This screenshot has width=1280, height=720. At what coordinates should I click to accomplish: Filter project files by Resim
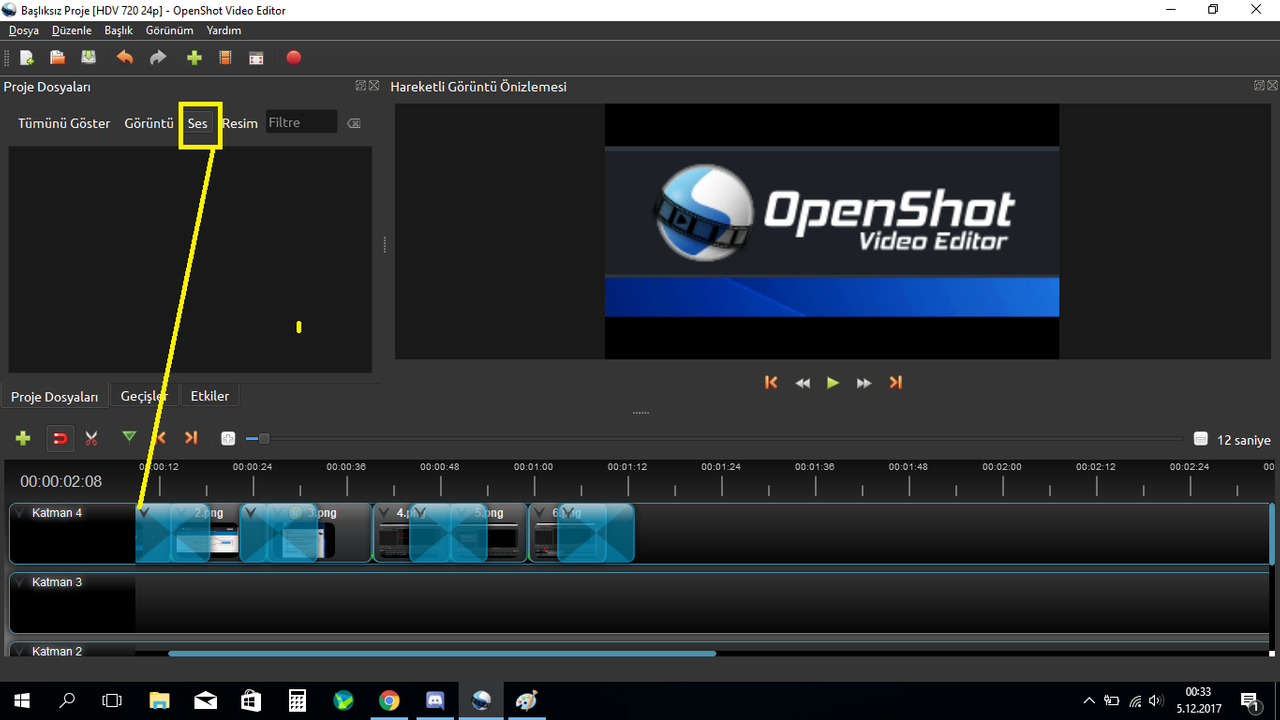(240, 123)
